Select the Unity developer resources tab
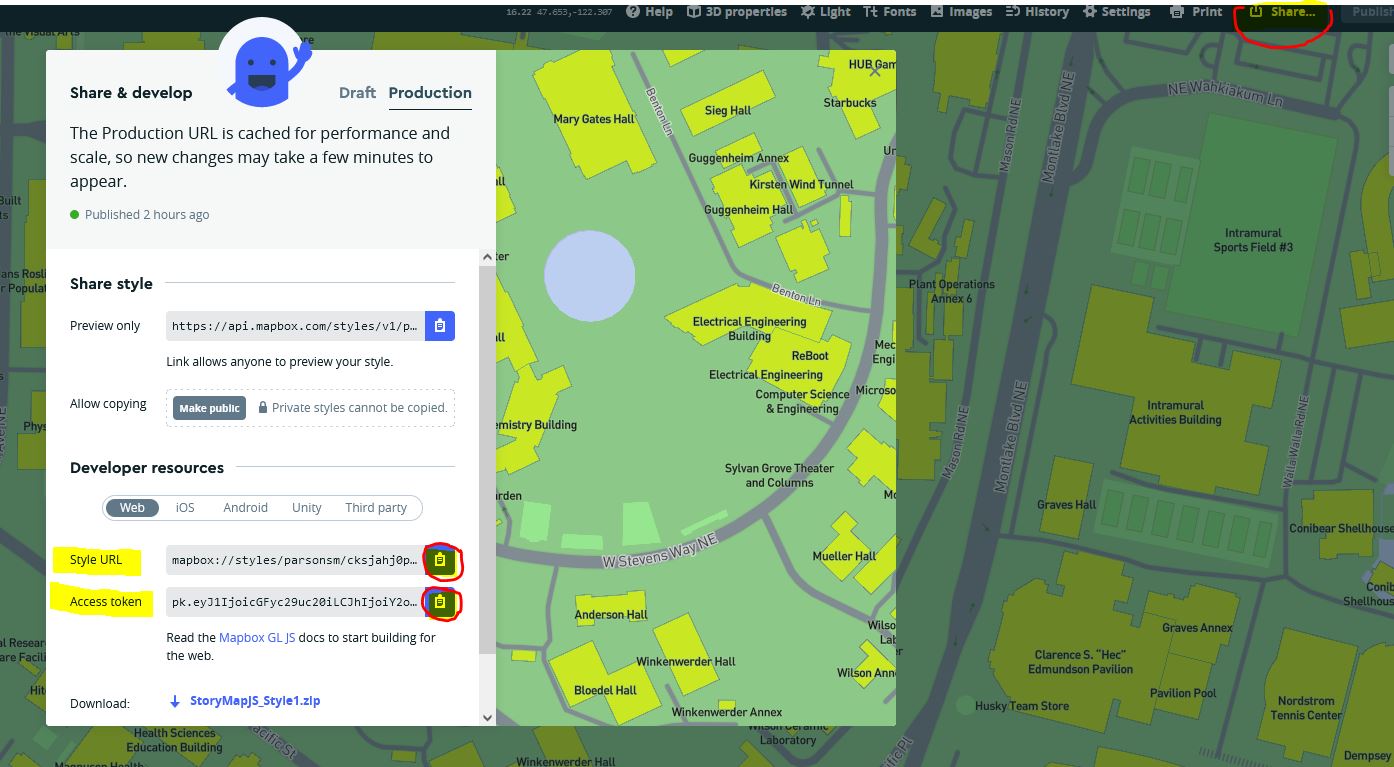 click(306, 508)
